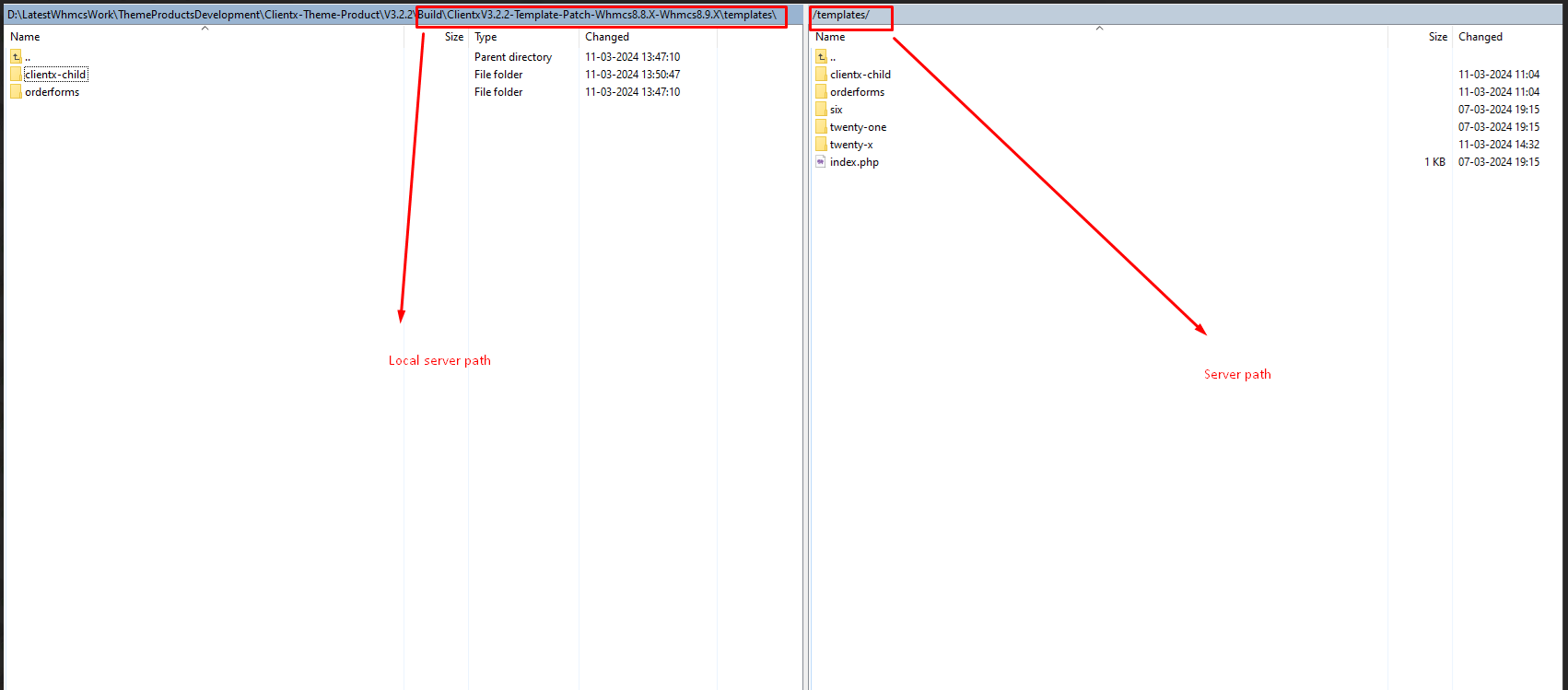Click the index.php file icon
1568x690 pixels.
[x=821, y=162]
